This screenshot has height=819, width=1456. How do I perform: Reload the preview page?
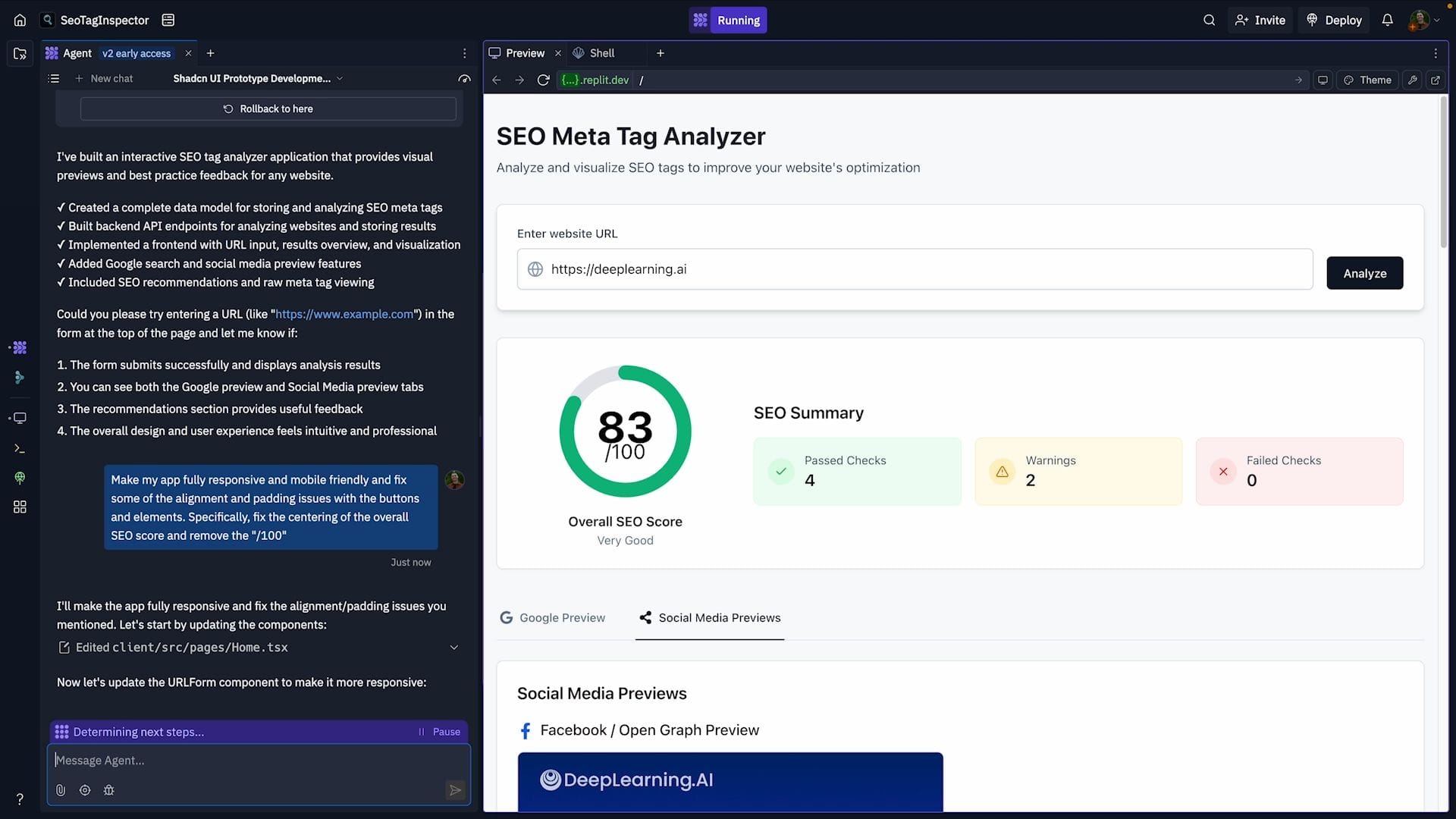(543, 80)
